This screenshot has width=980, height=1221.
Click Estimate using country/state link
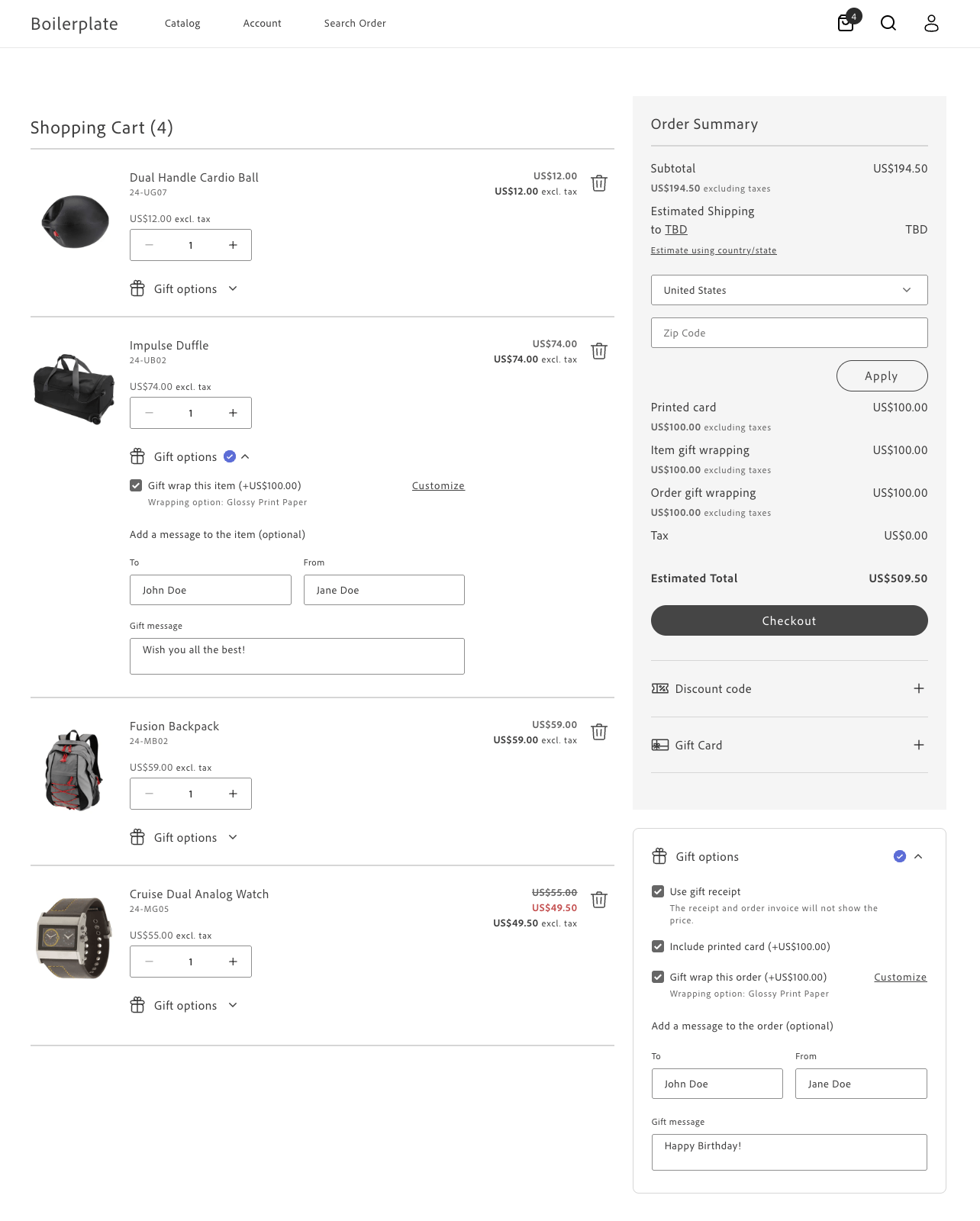[714, 250]
